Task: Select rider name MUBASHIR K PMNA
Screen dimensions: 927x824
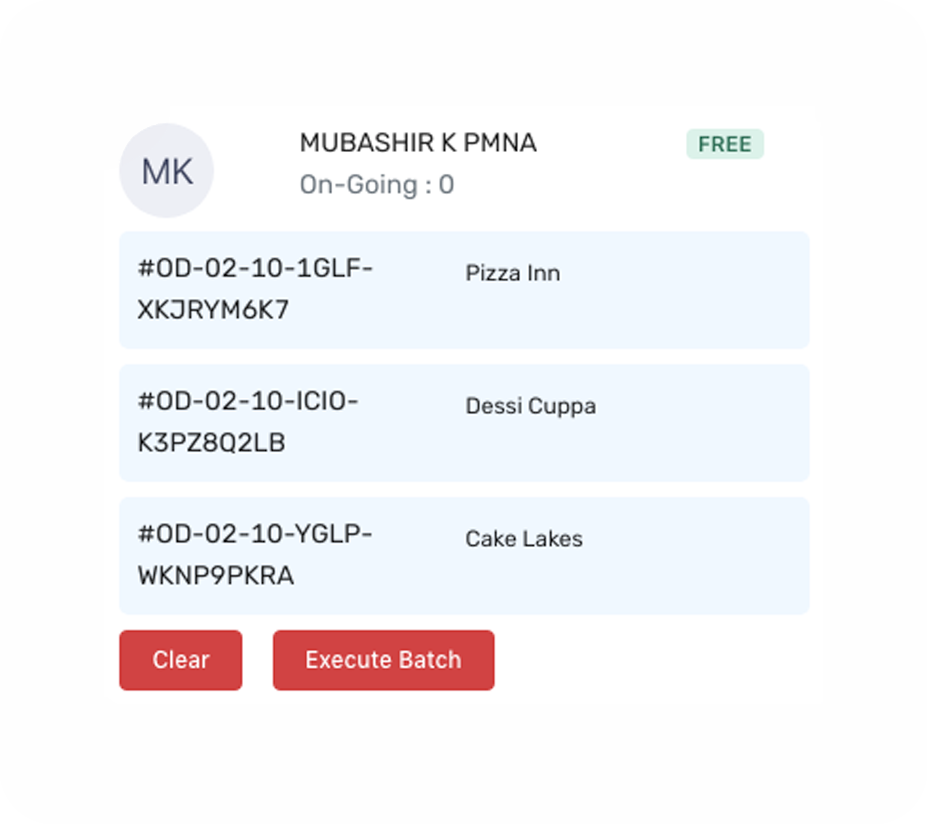Action: (x=418, y=142)
